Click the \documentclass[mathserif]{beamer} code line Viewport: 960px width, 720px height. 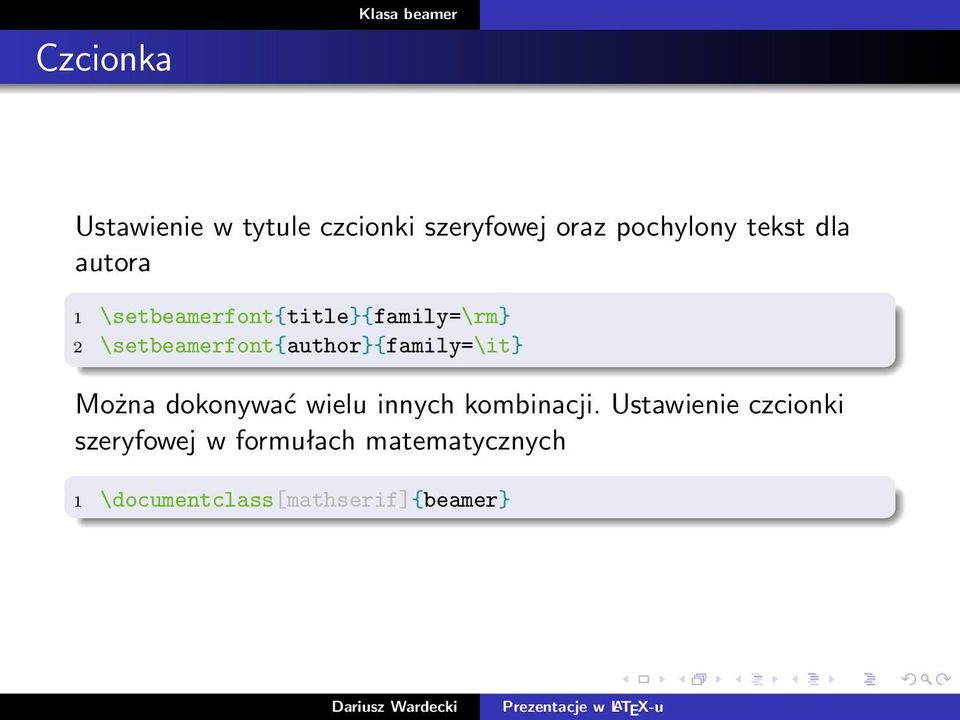point(305,500)
